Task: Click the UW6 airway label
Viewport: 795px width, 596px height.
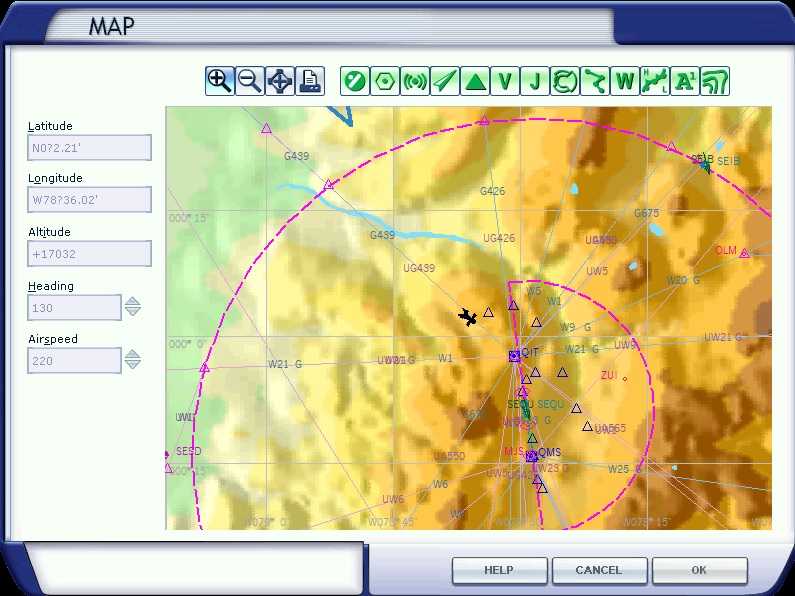Action: pos(393,499)
